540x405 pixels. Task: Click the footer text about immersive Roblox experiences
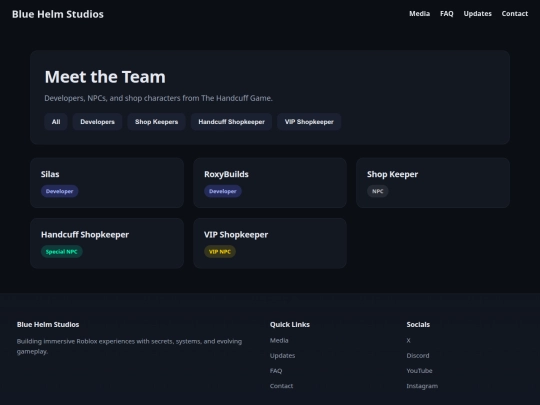click(129, 346)
